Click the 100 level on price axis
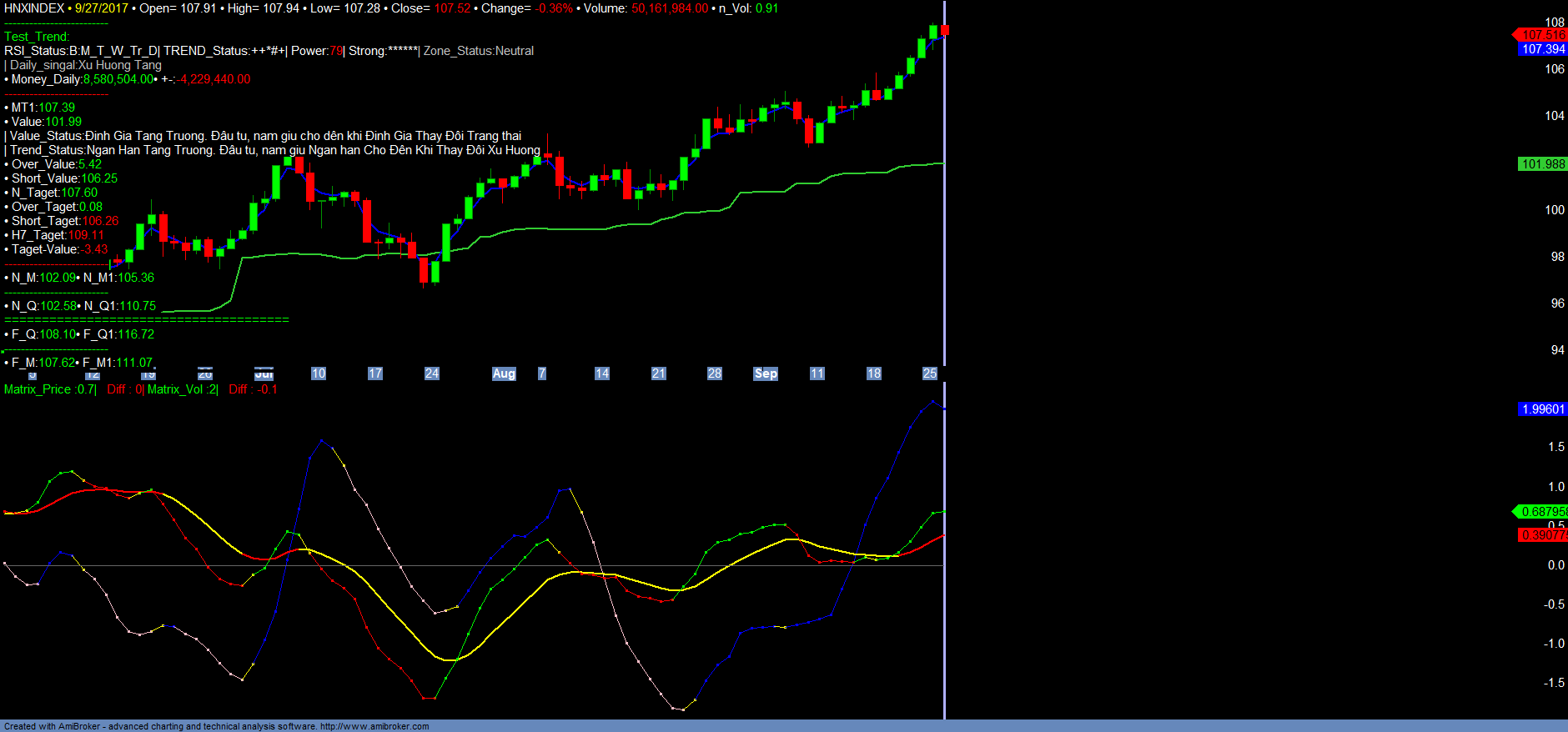1568x732 pixels. point(1555,210)
